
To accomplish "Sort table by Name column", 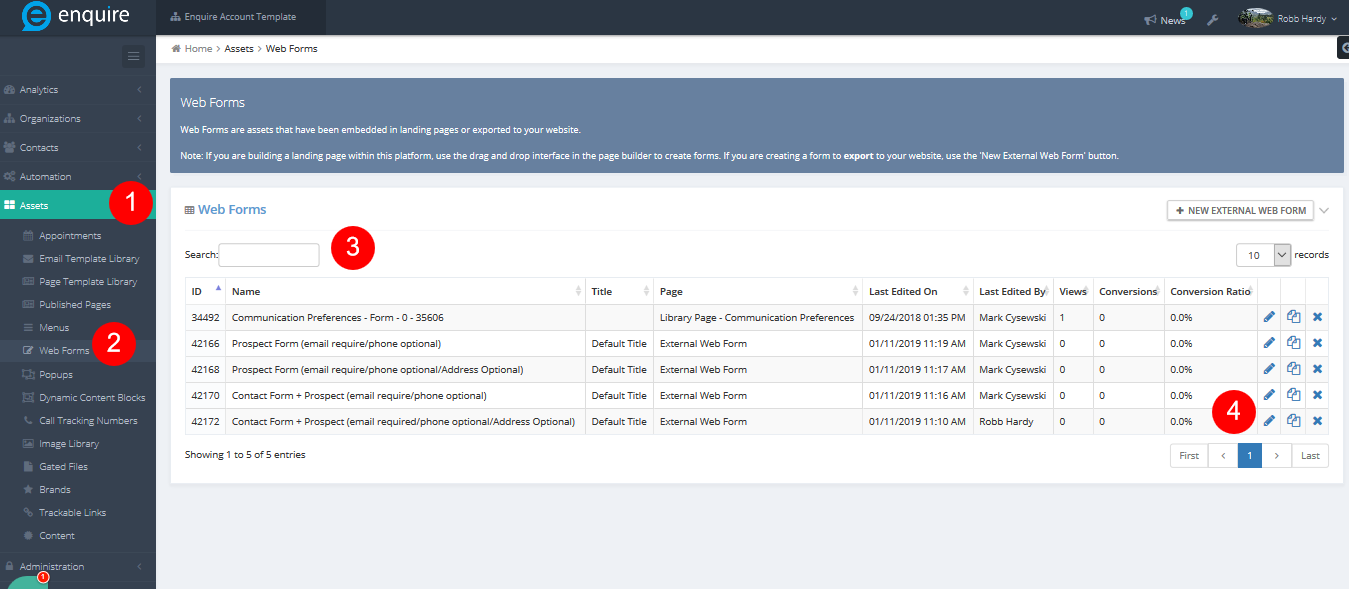I will 405,291.
